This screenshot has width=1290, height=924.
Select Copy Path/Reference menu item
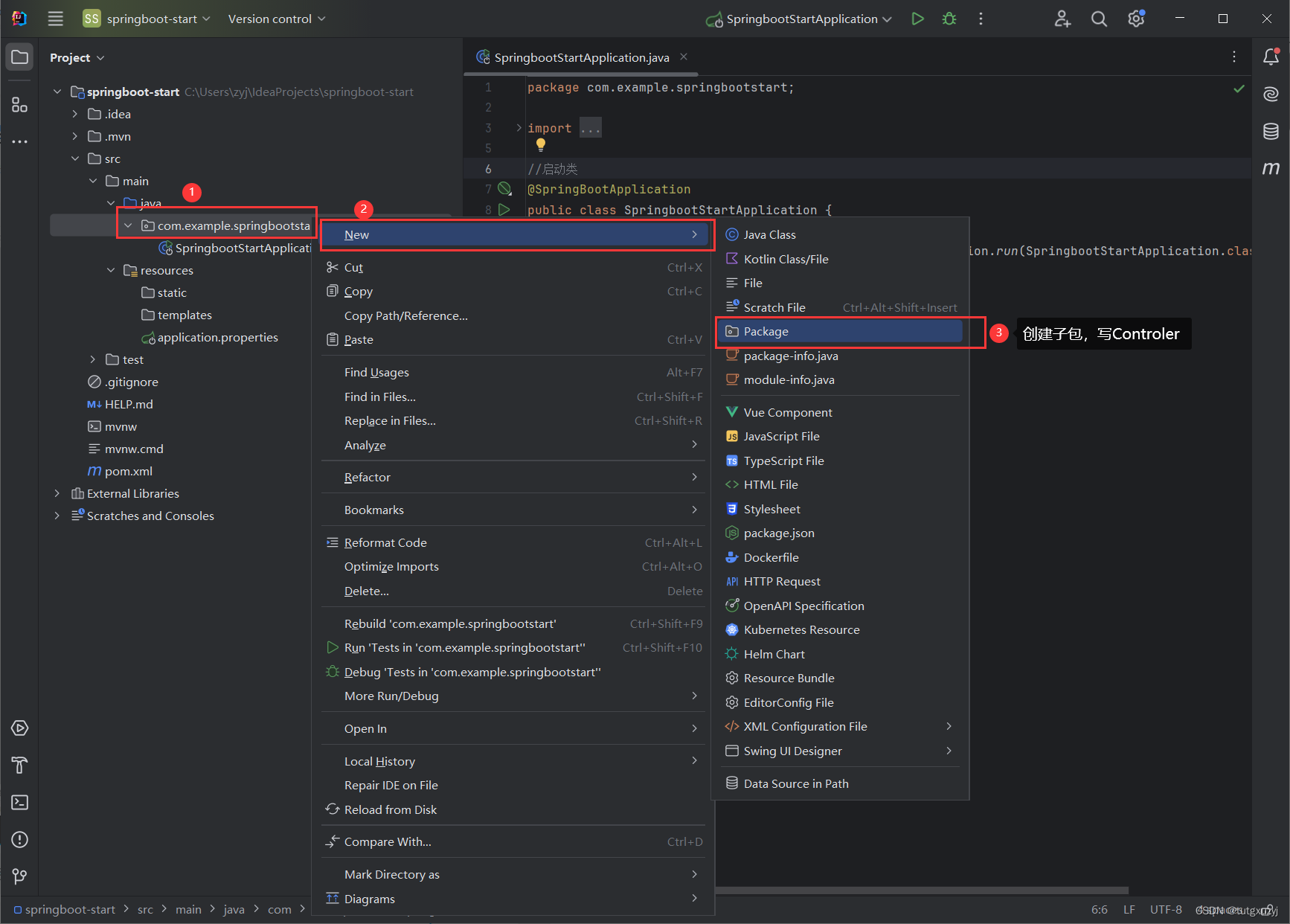tap(514, 315)
